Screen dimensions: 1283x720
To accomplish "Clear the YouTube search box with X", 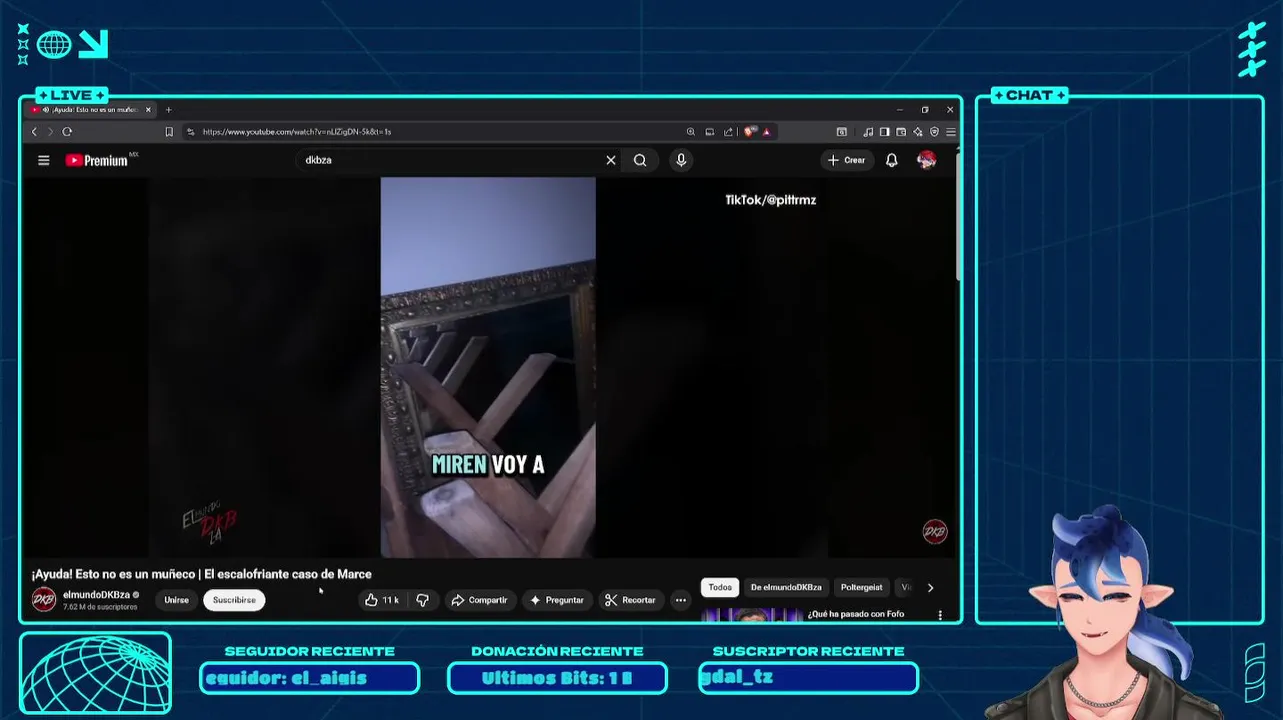I will click(x=611, y=160).
